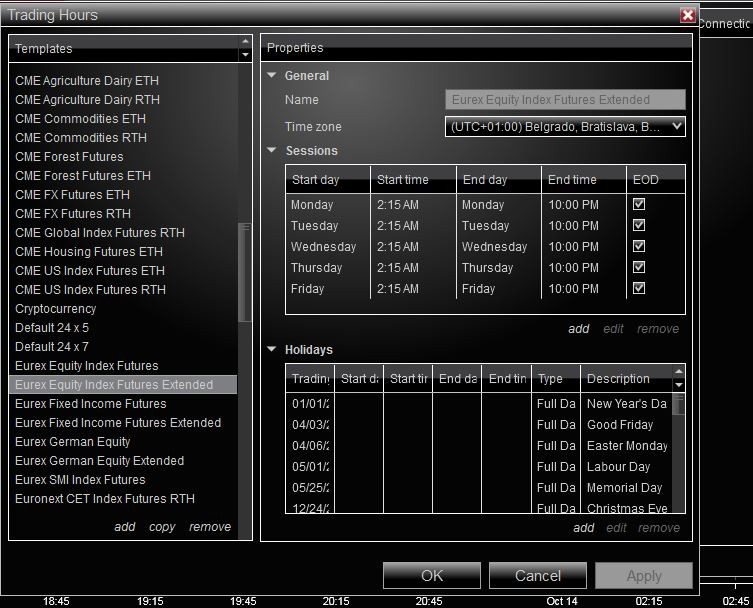Close the Trading Hours dialog
The width and height of the screenshot is (753, 608).
(x=688, y=15)
